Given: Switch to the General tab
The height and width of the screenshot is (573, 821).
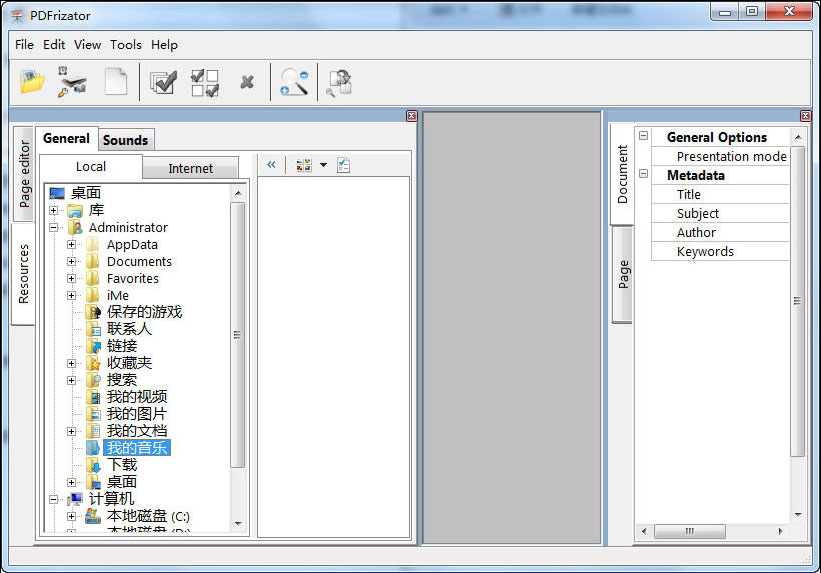Looking at the screenshot, I should (x=66, y=138).
